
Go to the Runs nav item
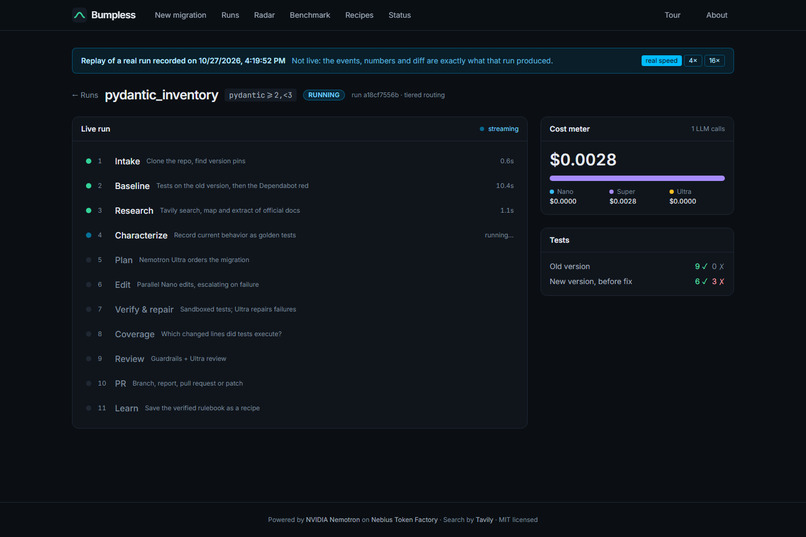230,15
